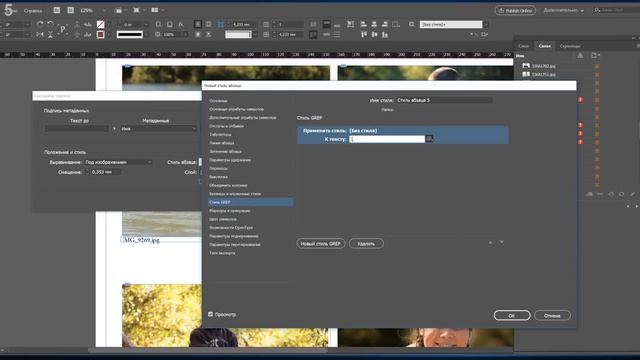Select Цвет символов category
This screenshot has height=360, width=640.
click(223, 219)
